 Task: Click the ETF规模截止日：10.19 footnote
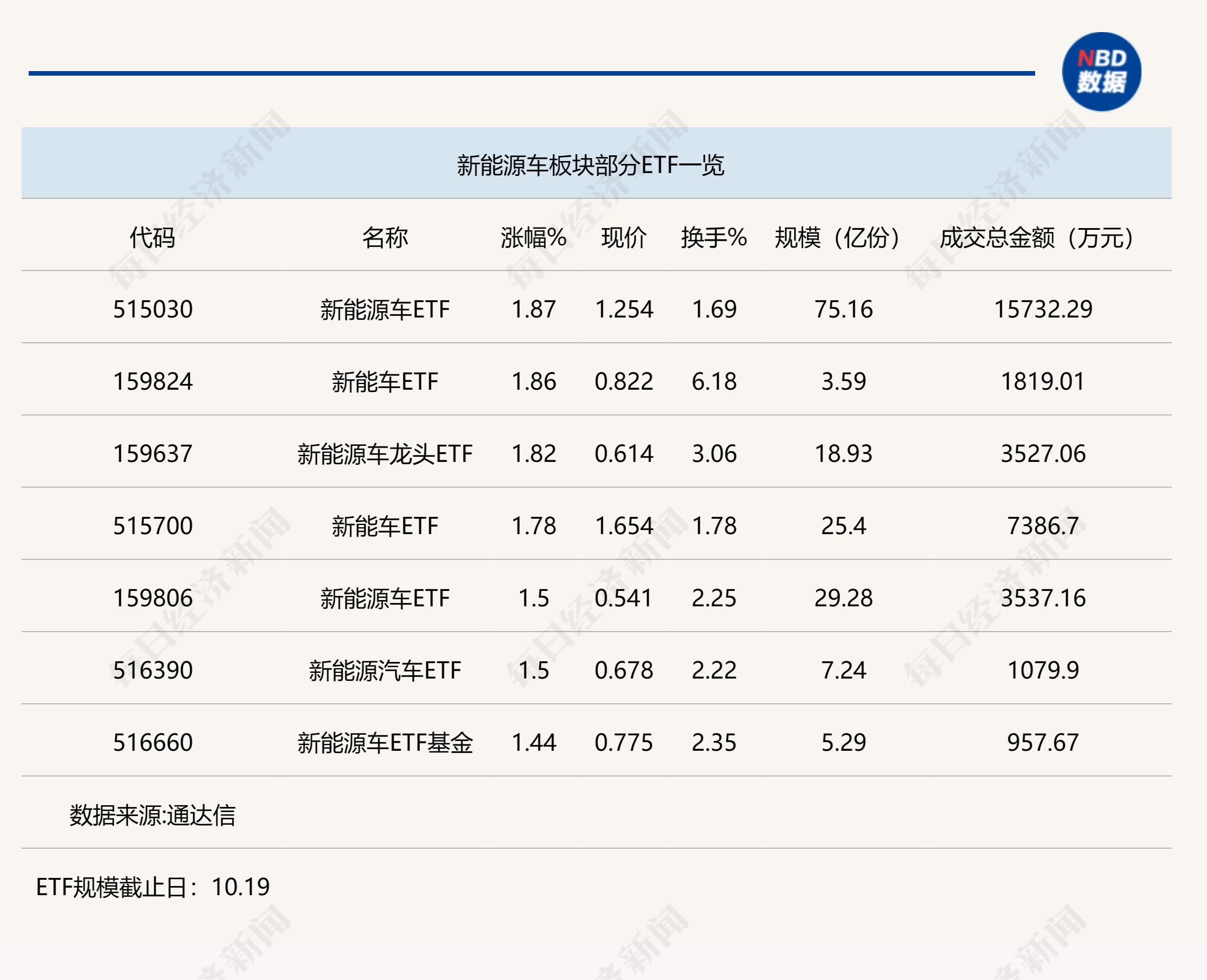[x=152, y=887]
